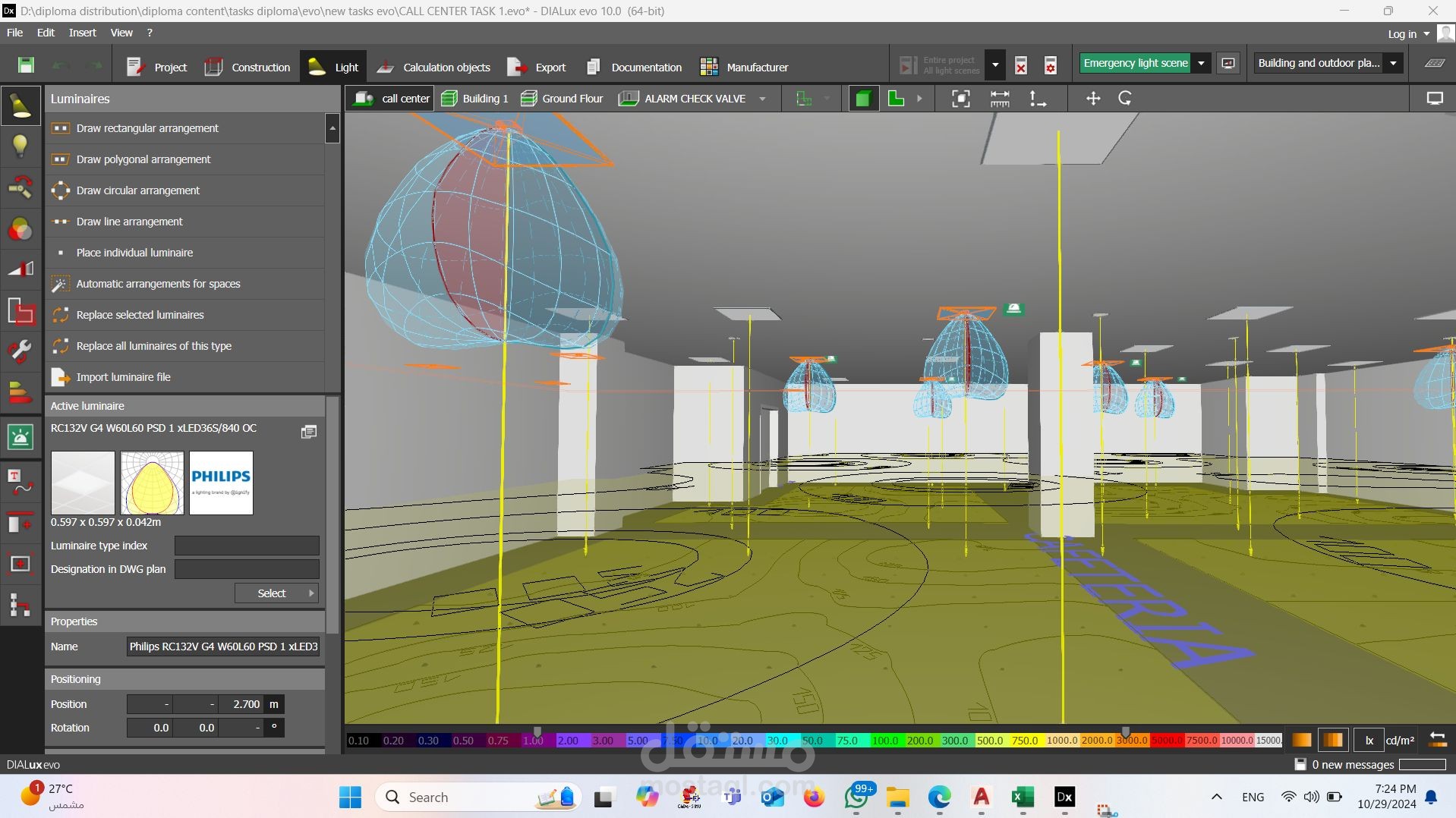Click the Import luminaire file icon
Screen dimensions: 1456x818
point(60,377)
